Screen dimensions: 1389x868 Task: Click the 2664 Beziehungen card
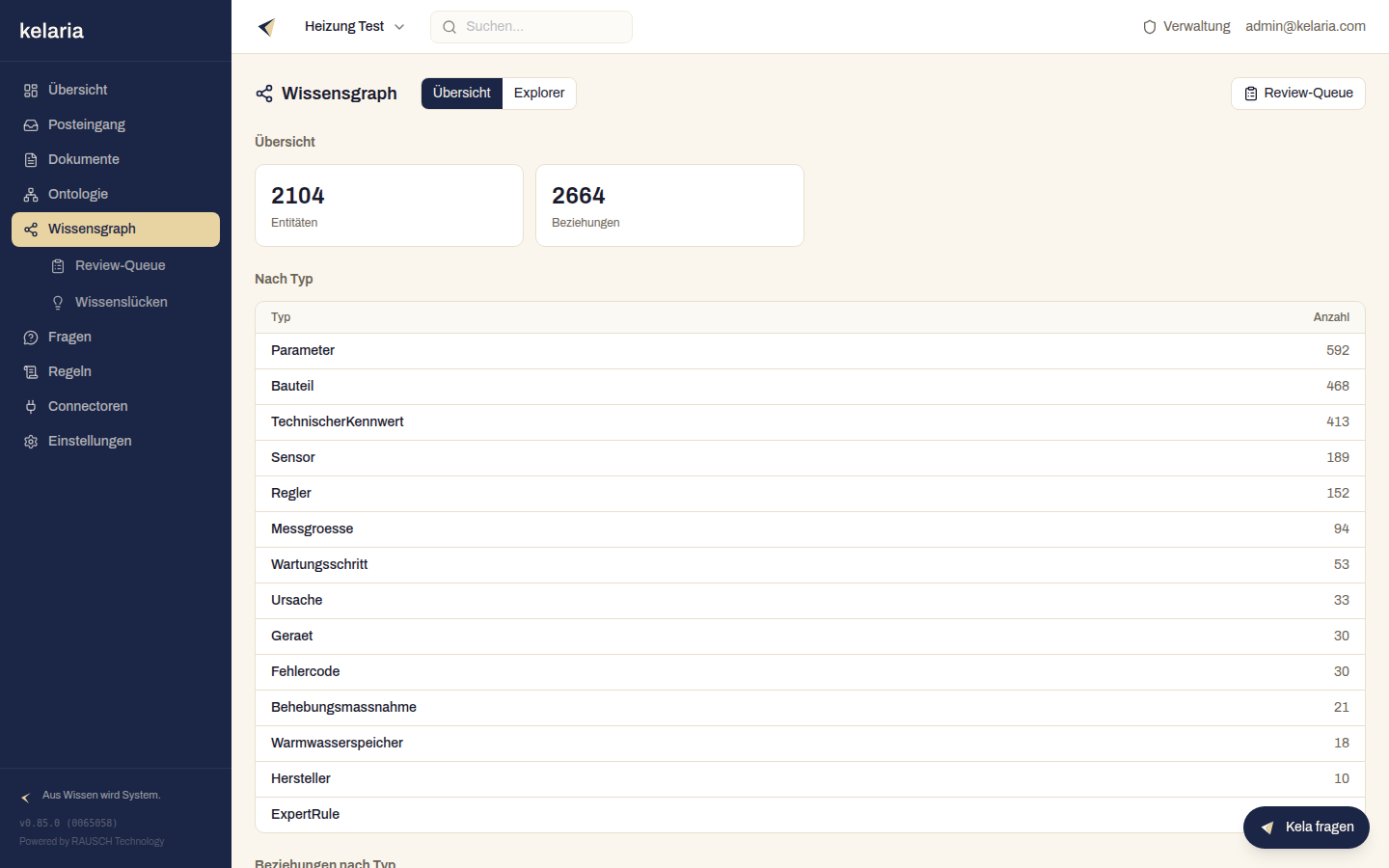[669, 205]
